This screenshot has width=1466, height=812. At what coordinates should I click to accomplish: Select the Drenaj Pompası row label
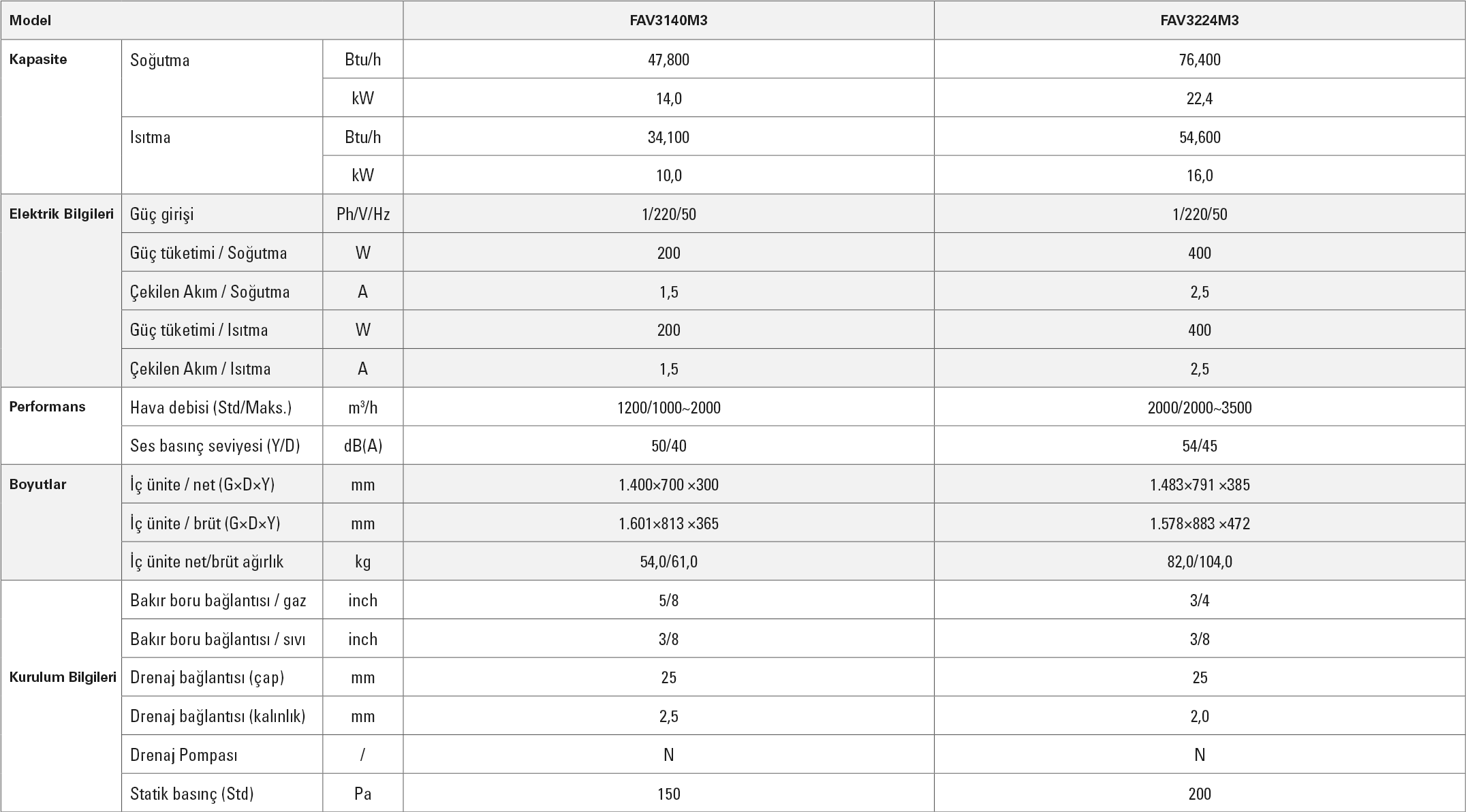coord(184,755)
